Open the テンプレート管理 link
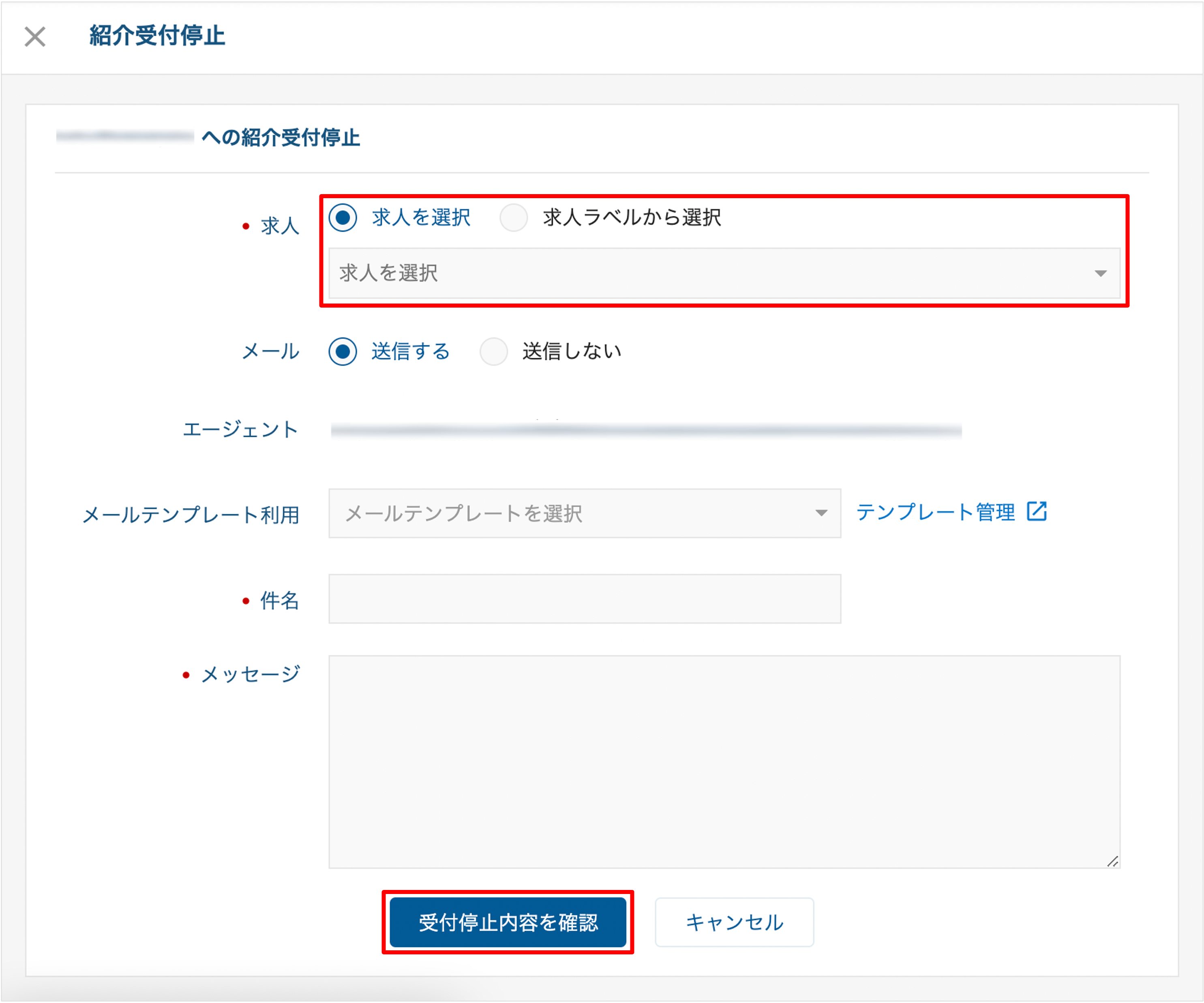The height and width of the screenshot is (1003, 1204). [935, 512]
